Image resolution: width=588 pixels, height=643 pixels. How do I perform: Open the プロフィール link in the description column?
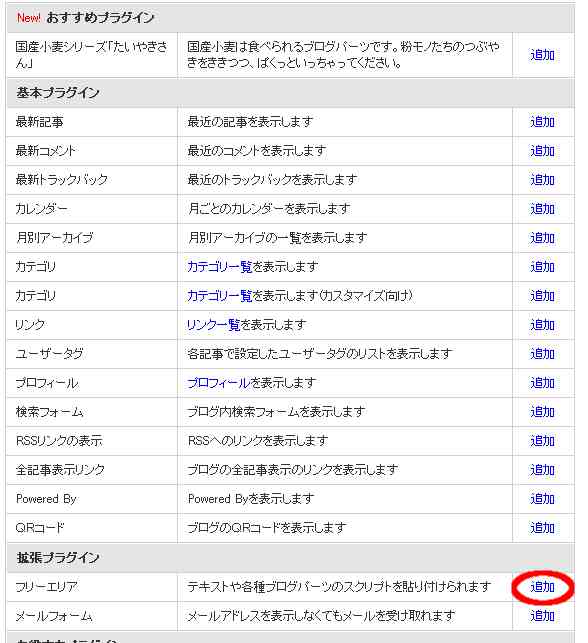218,383
